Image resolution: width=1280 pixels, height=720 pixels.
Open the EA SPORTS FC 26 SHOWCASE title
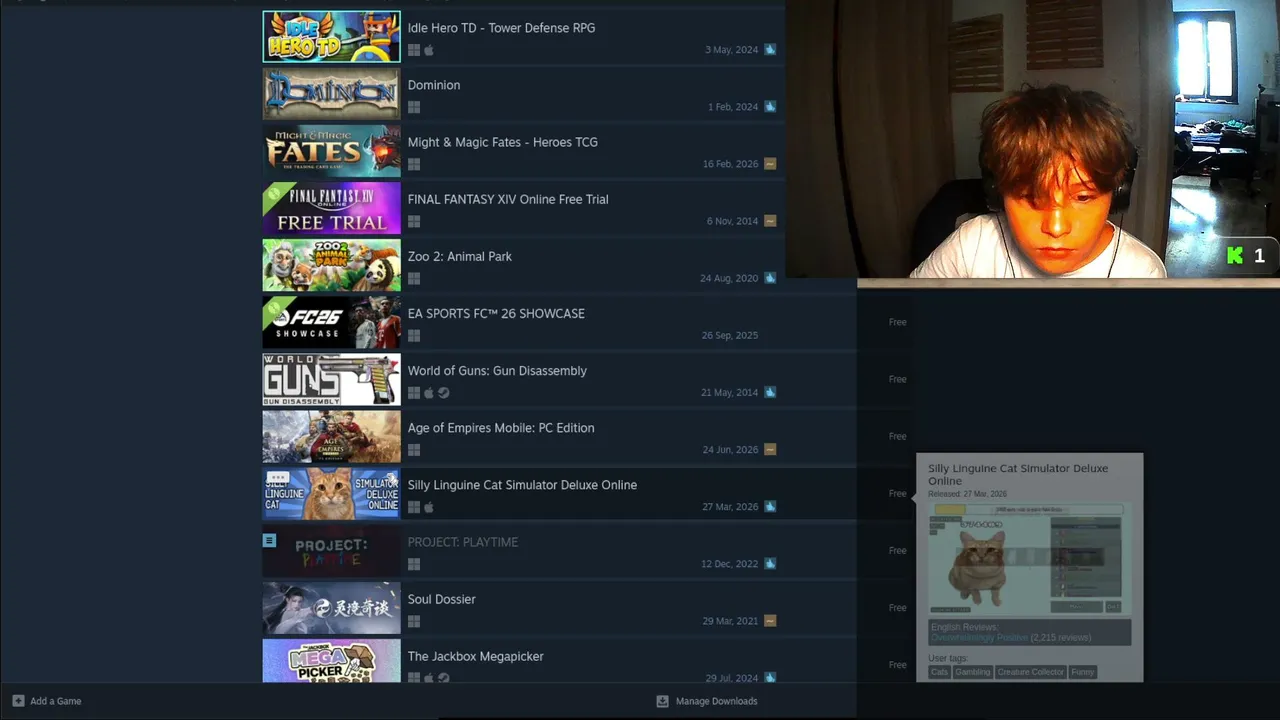[x=496, y=313]
